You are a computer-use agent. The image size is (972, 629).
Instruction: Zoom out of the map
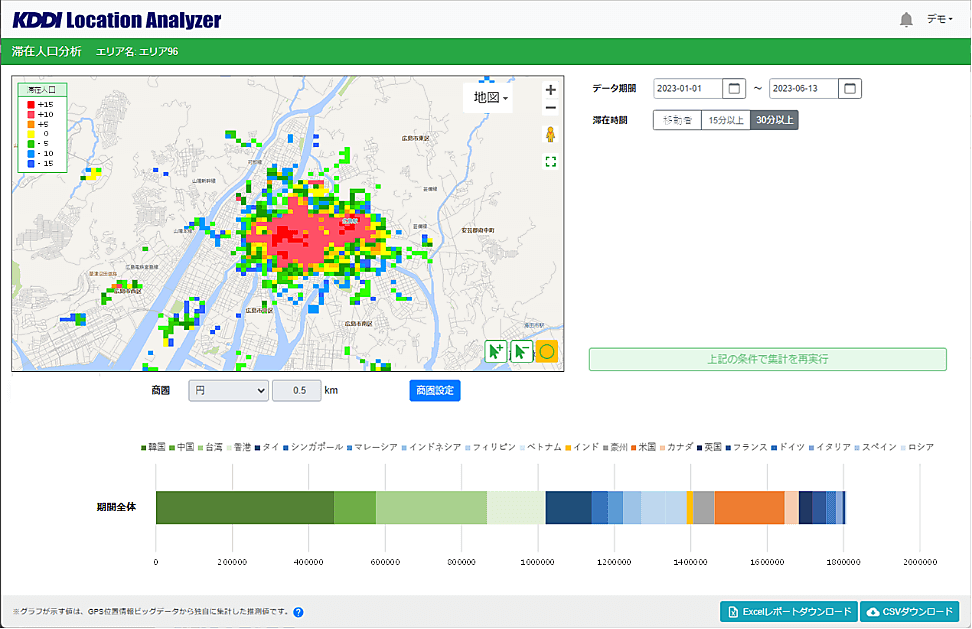click(551, 109)
